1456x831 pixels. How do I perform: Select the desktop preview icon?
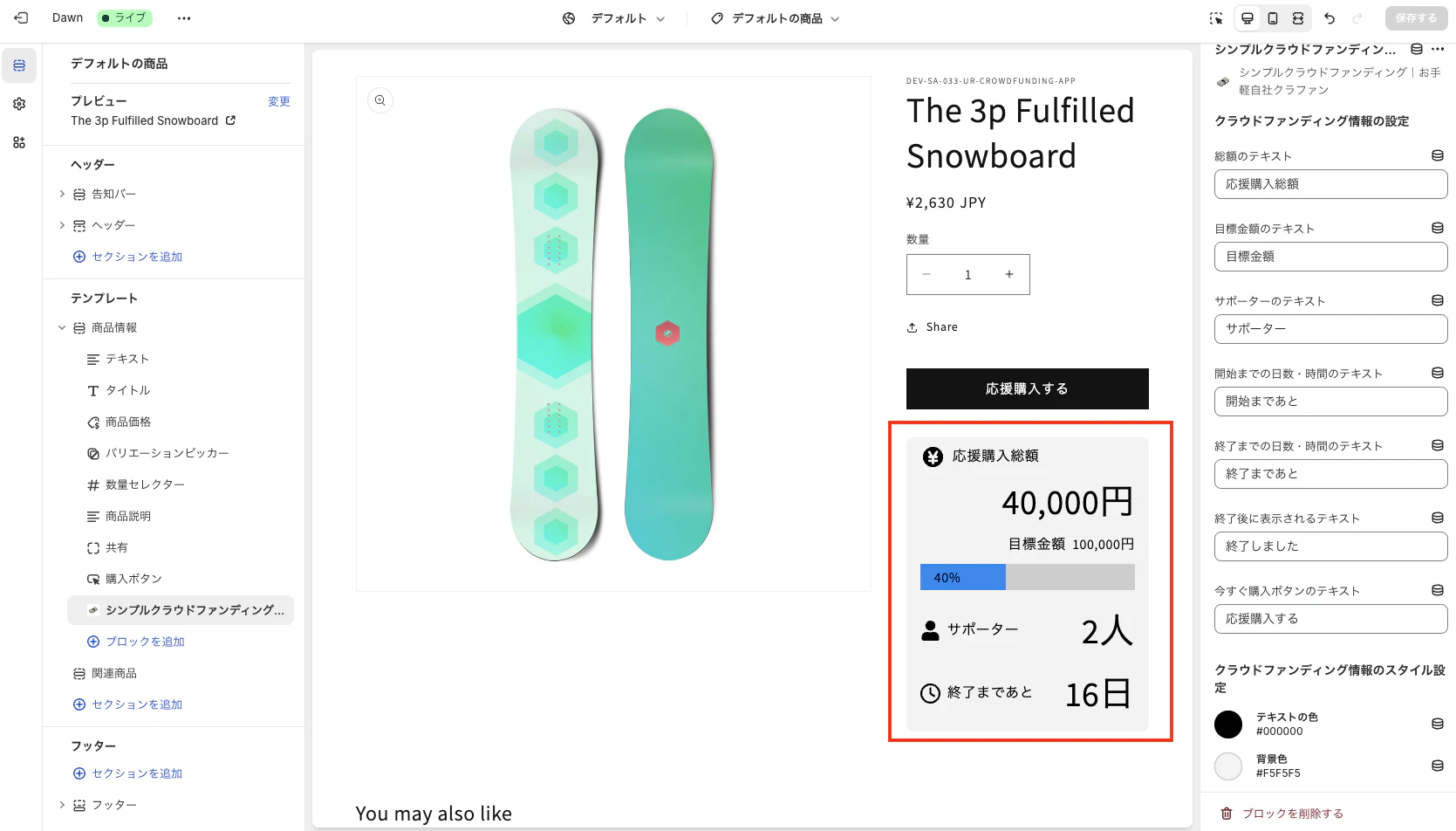coord(1248,18)
